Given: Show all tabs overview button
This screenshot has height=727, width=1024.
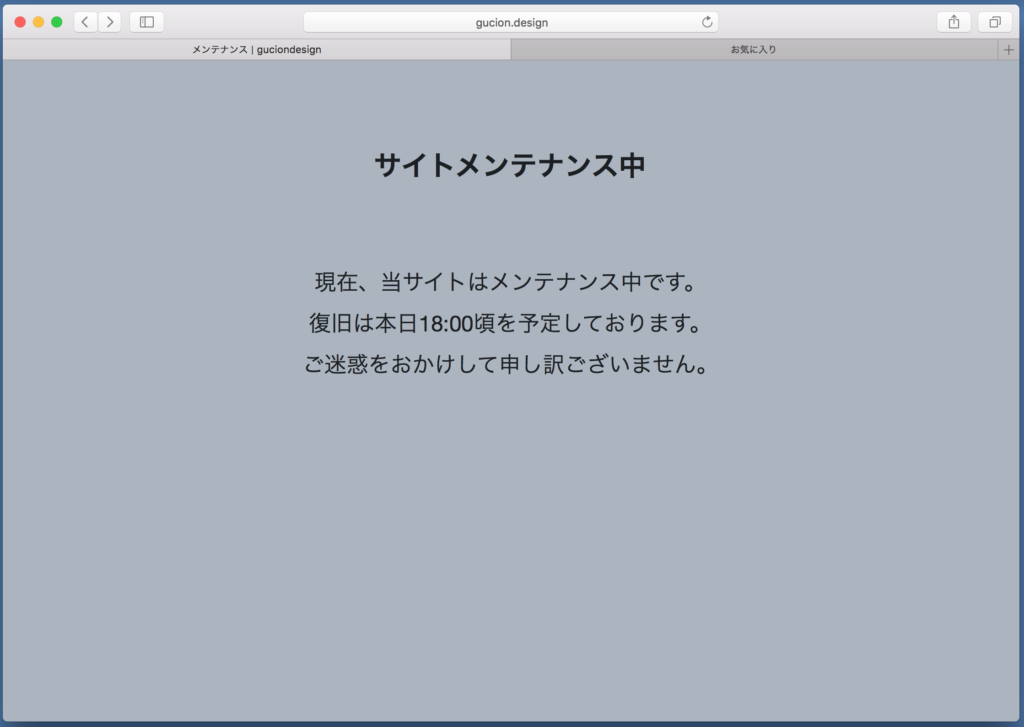Looking at the screenshot, I should tap(995, 22).
